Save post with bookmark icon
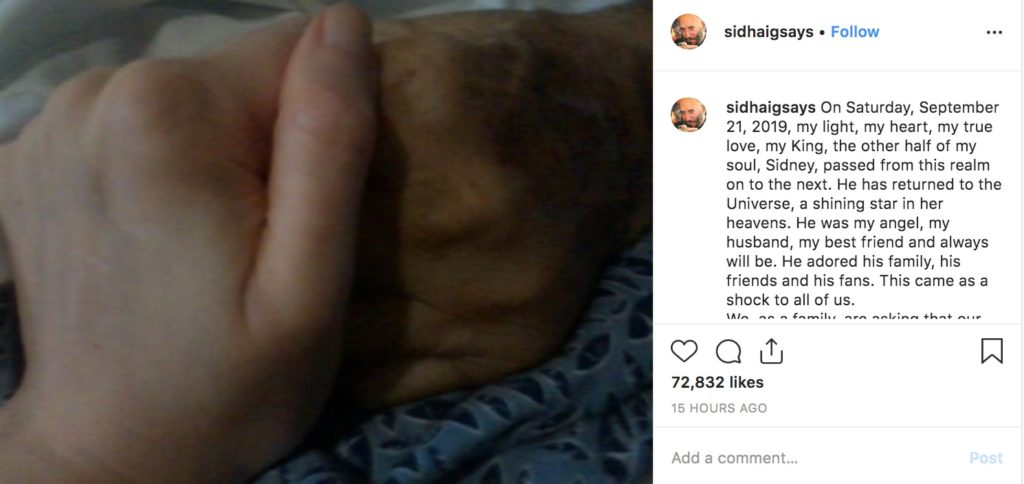Viewport: 1024px width, 484px height. pos(991,351)
